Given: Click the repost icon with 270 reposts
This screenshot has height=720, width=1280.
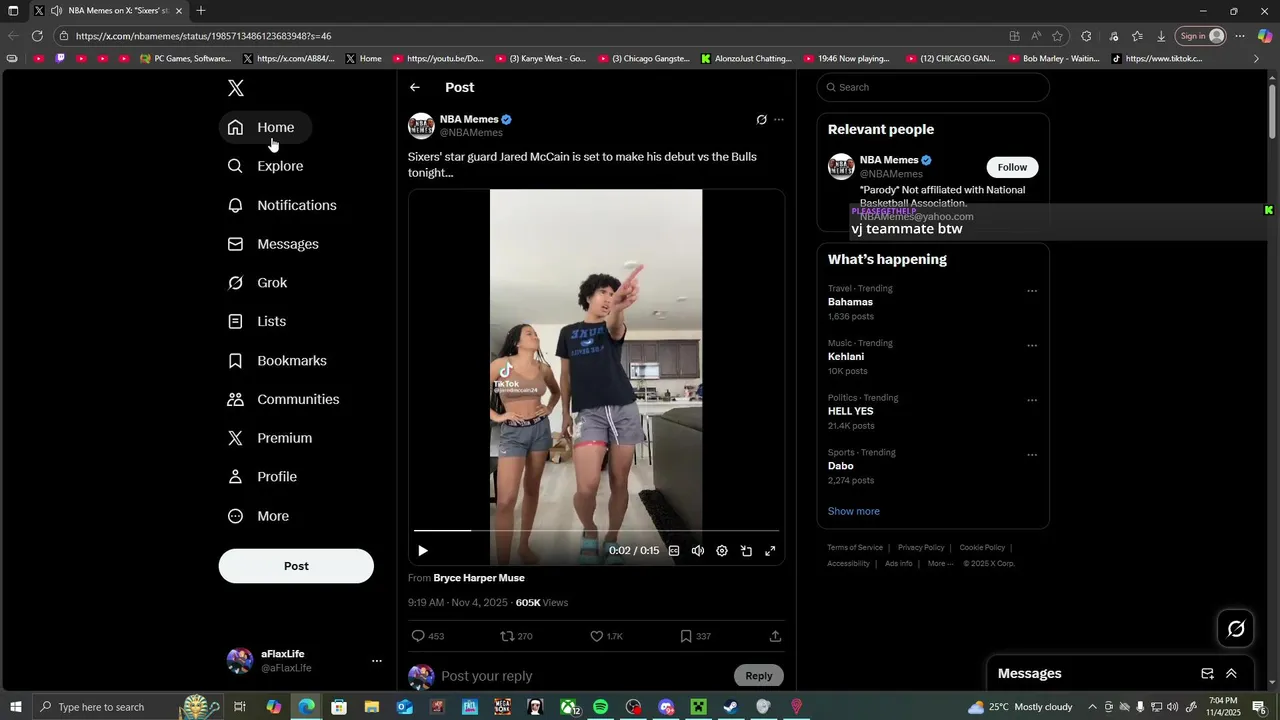Looking at the screenshot, I should [x=516, y=636].
